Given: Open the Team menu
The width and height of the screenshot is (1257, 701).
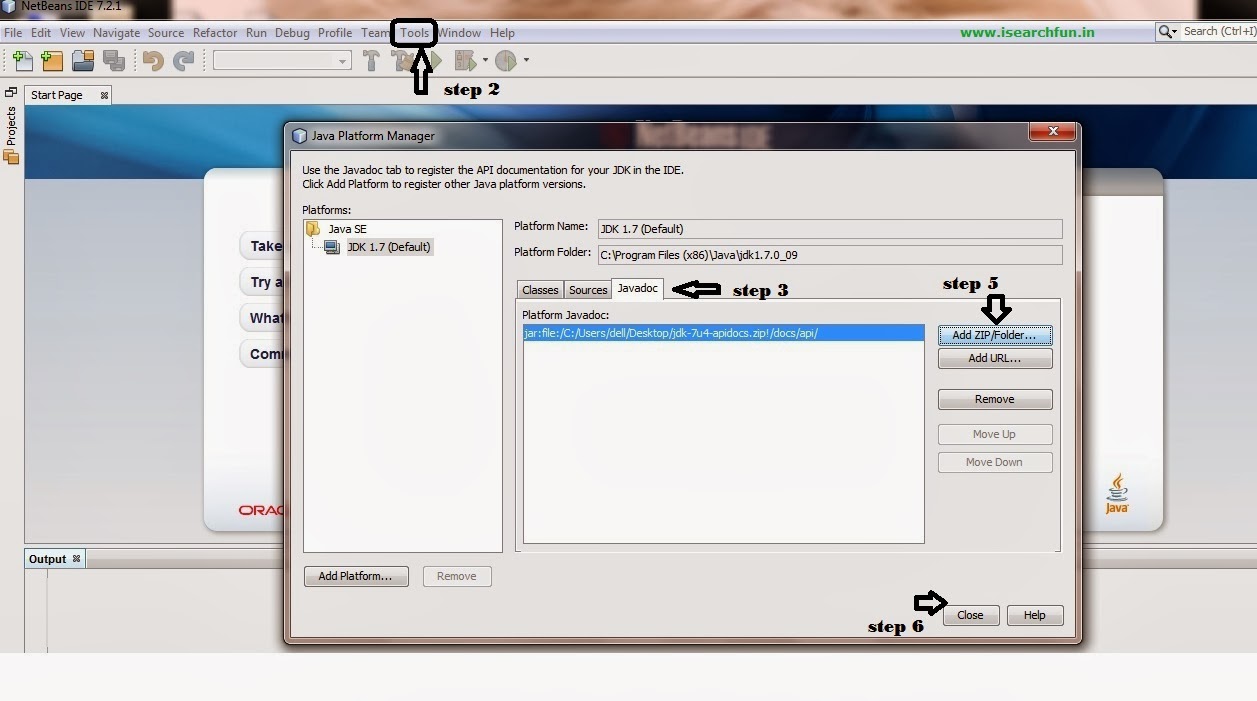Looking at the screenshot, I should [x=375, y=33].
